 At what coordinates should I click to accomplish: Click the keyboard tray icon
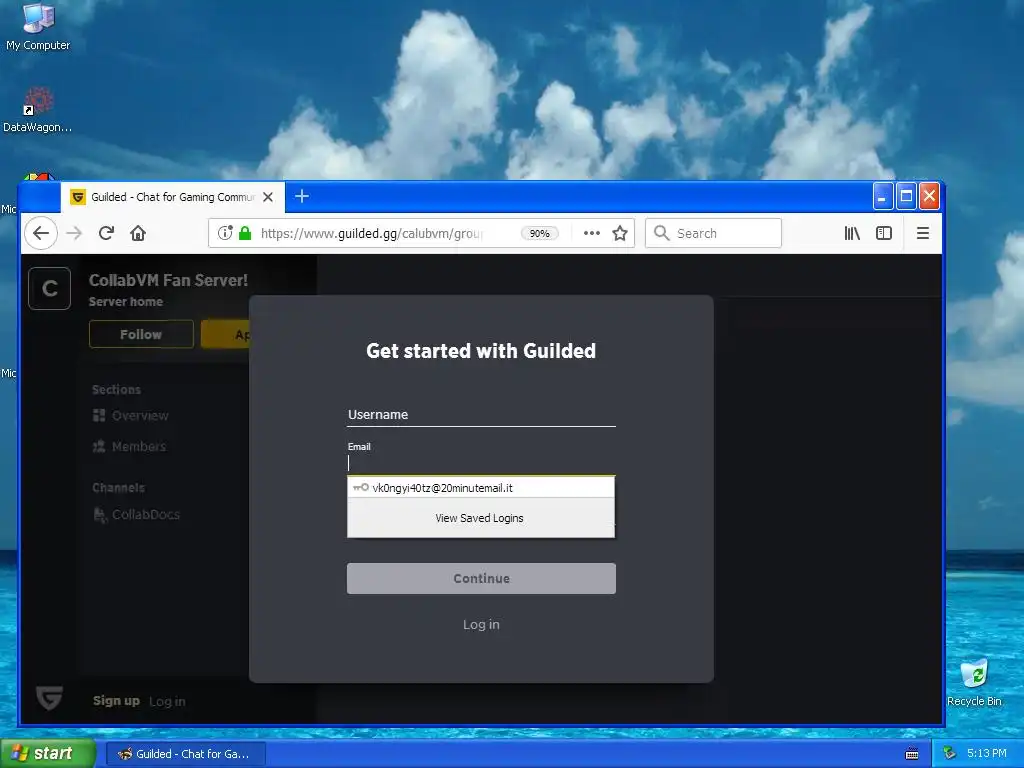[x=912, y=754]
